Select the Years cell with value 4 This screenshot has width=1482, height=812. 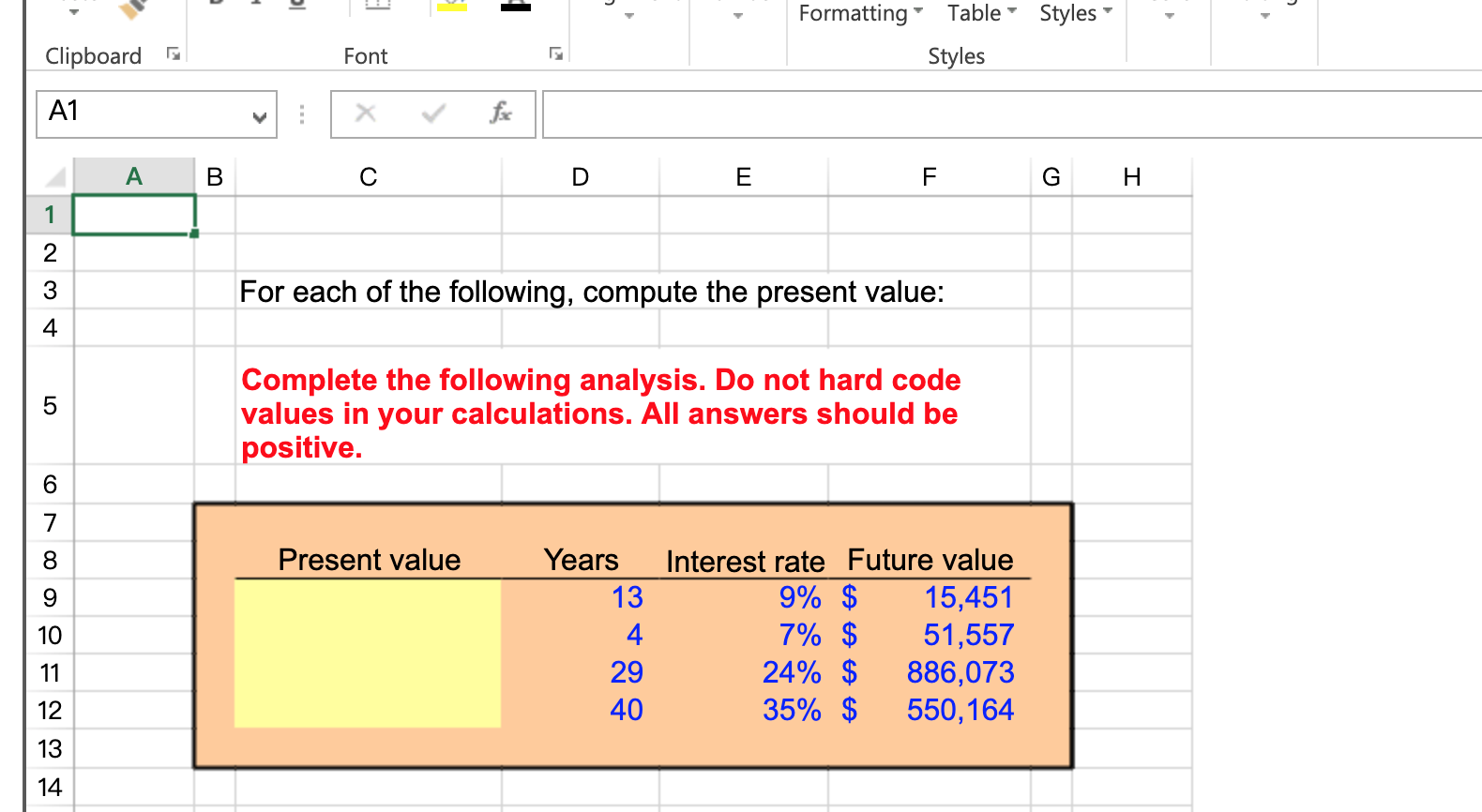tap(581, 635)
